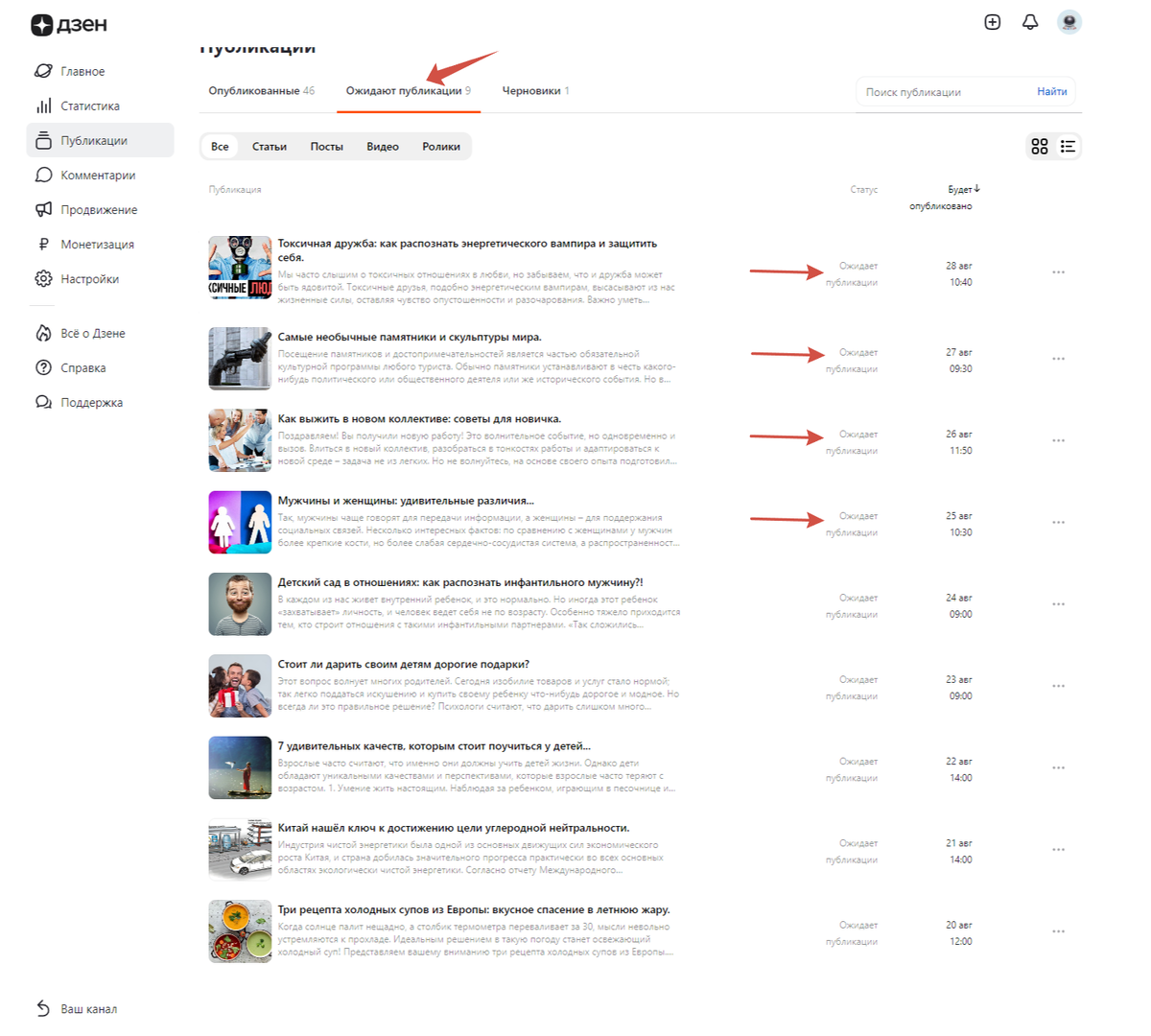This screenshot has width=1151, height=1036.
Task: Open options menu for Самые необычные памятники article
Action: (x=1059, y=359)
